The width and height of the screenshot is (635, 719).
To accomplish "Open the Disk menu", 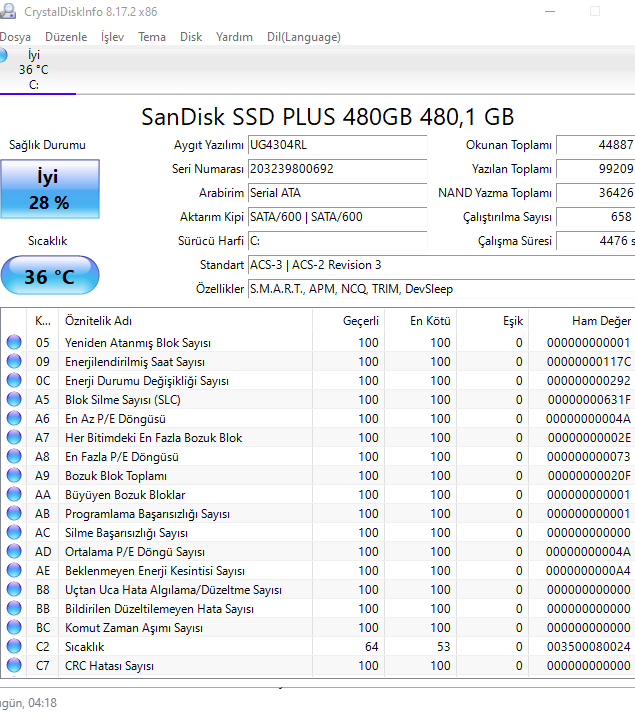I will coord(191,37).
